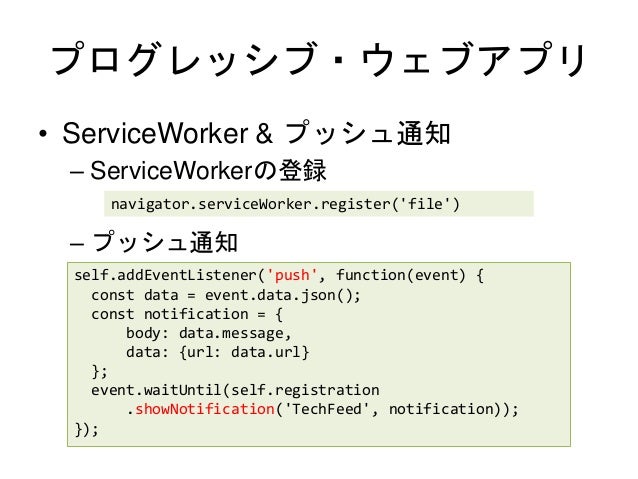The height and width of the screenshot is (479, 638).
Task: Click the event.waitUntil(self.registration line
Action: [235, 390]
